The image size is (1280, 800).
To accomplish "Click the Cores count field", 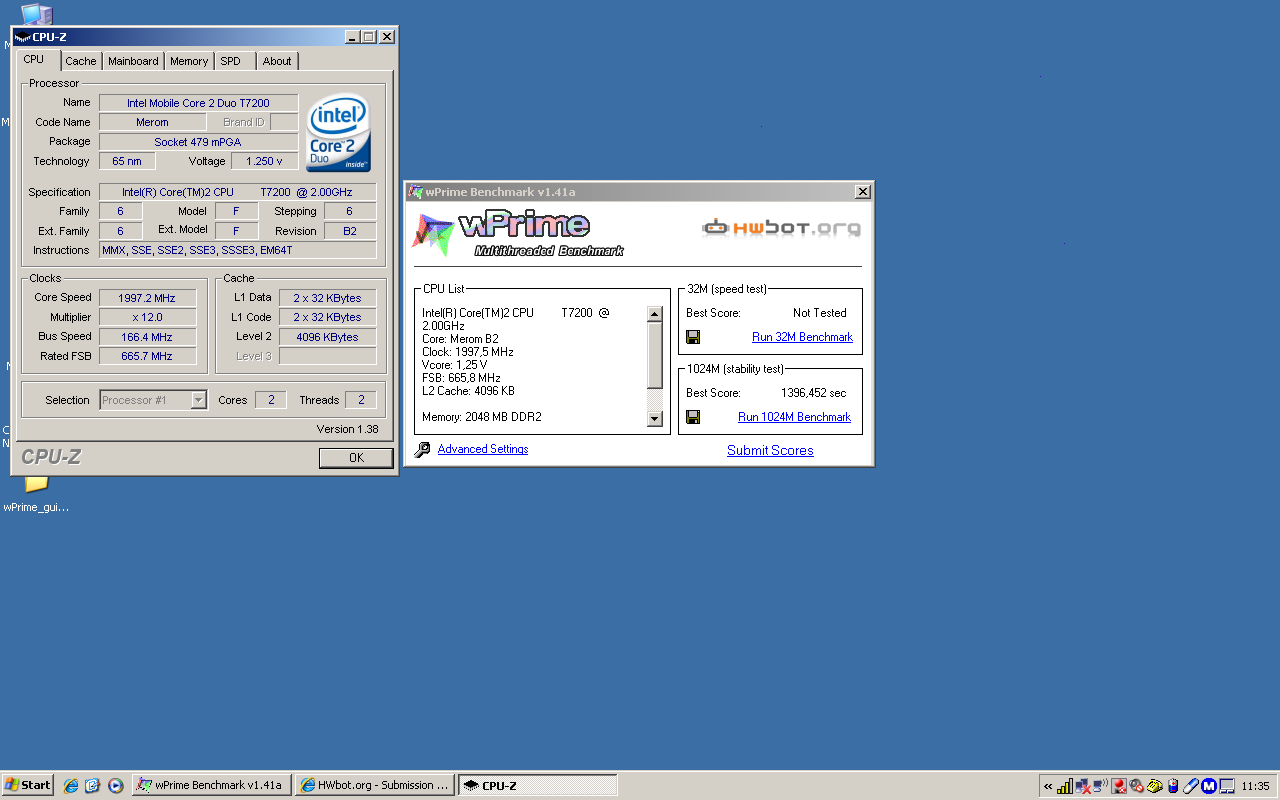I will (270, 400).
